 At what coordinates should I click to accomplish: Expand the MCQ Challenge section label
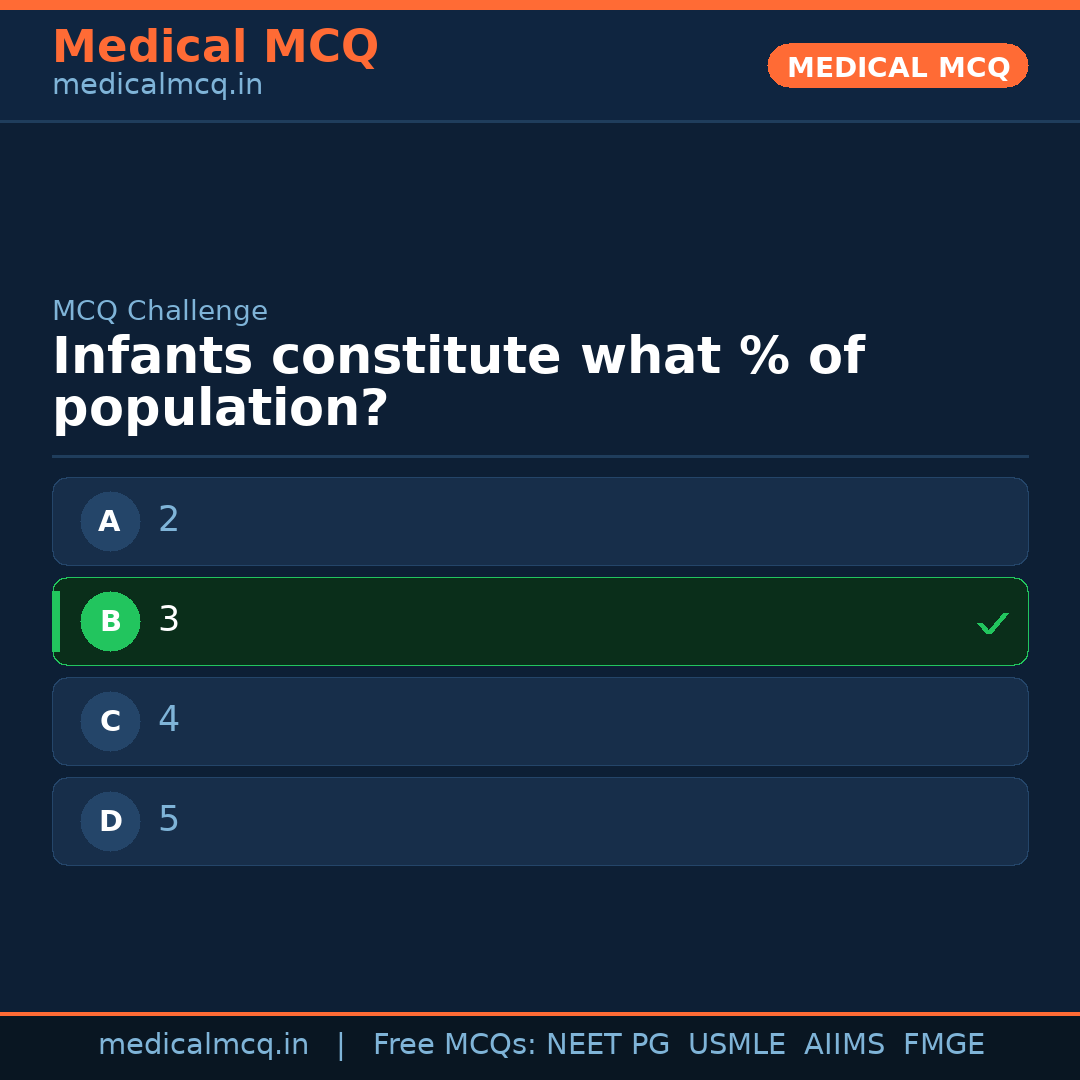[x=160, y=311]
